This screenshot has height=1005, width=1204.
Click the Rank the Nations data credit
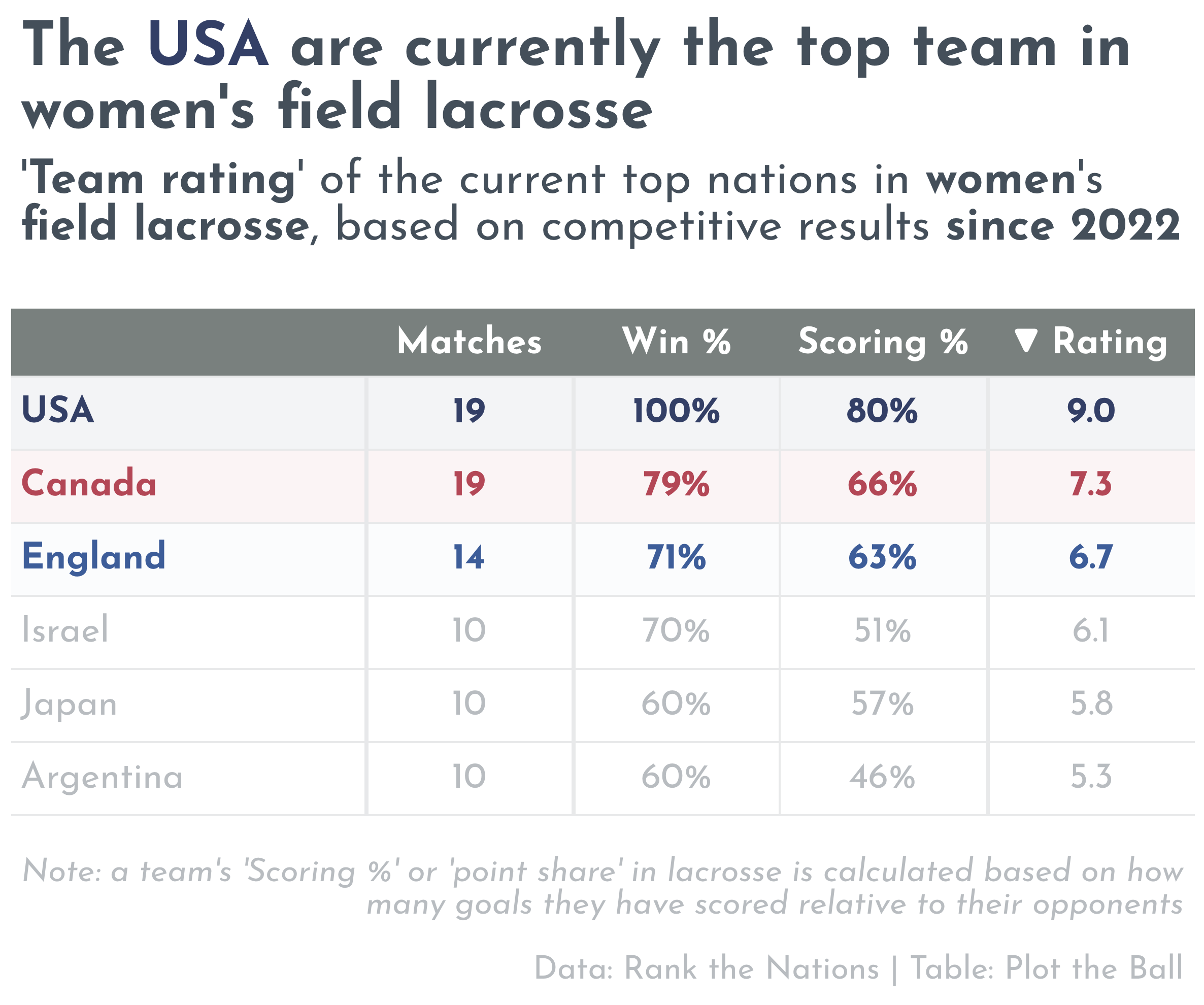coord(752,969)
